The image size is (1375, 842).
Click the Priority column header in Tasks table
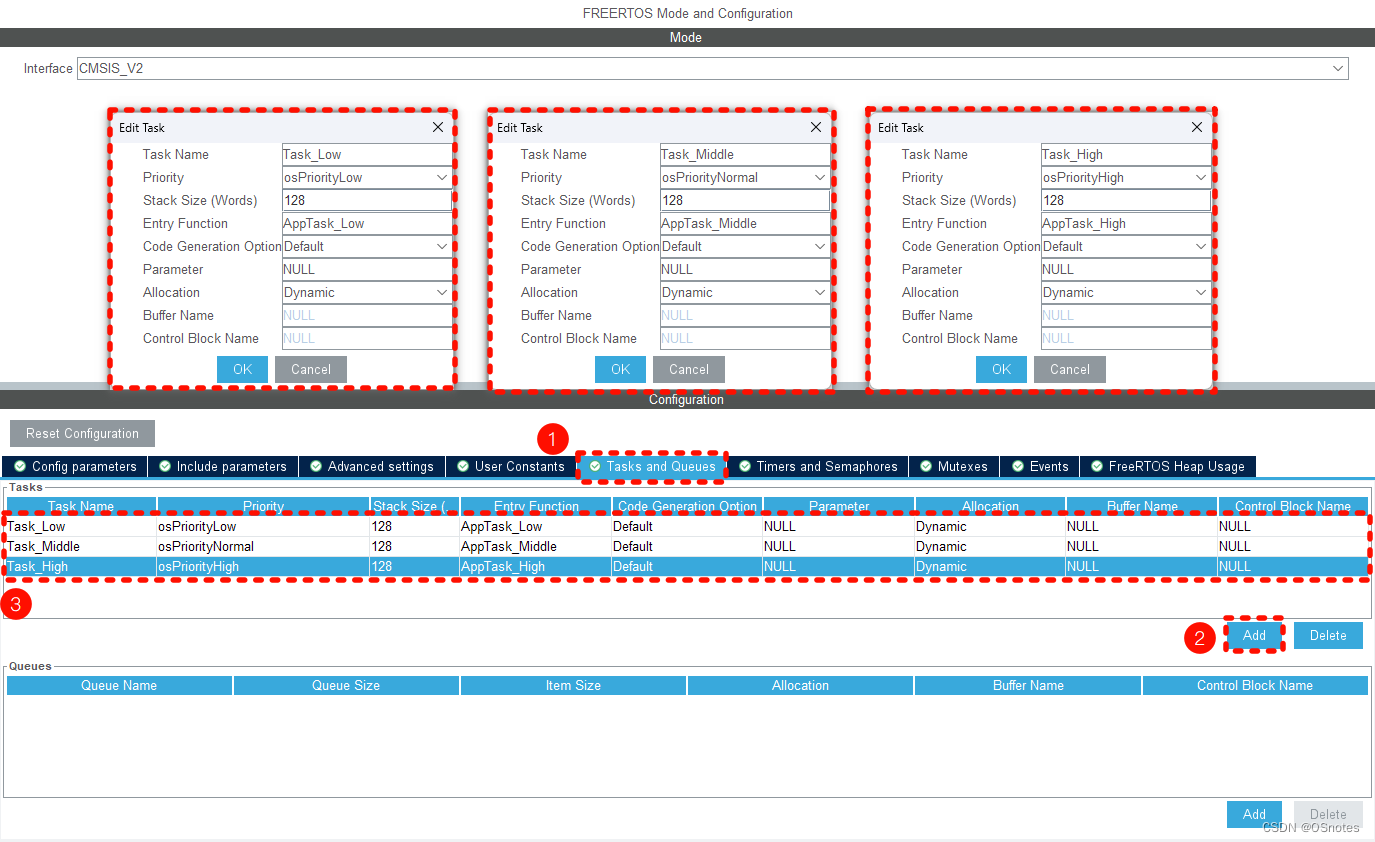click(x=263, y=506)
